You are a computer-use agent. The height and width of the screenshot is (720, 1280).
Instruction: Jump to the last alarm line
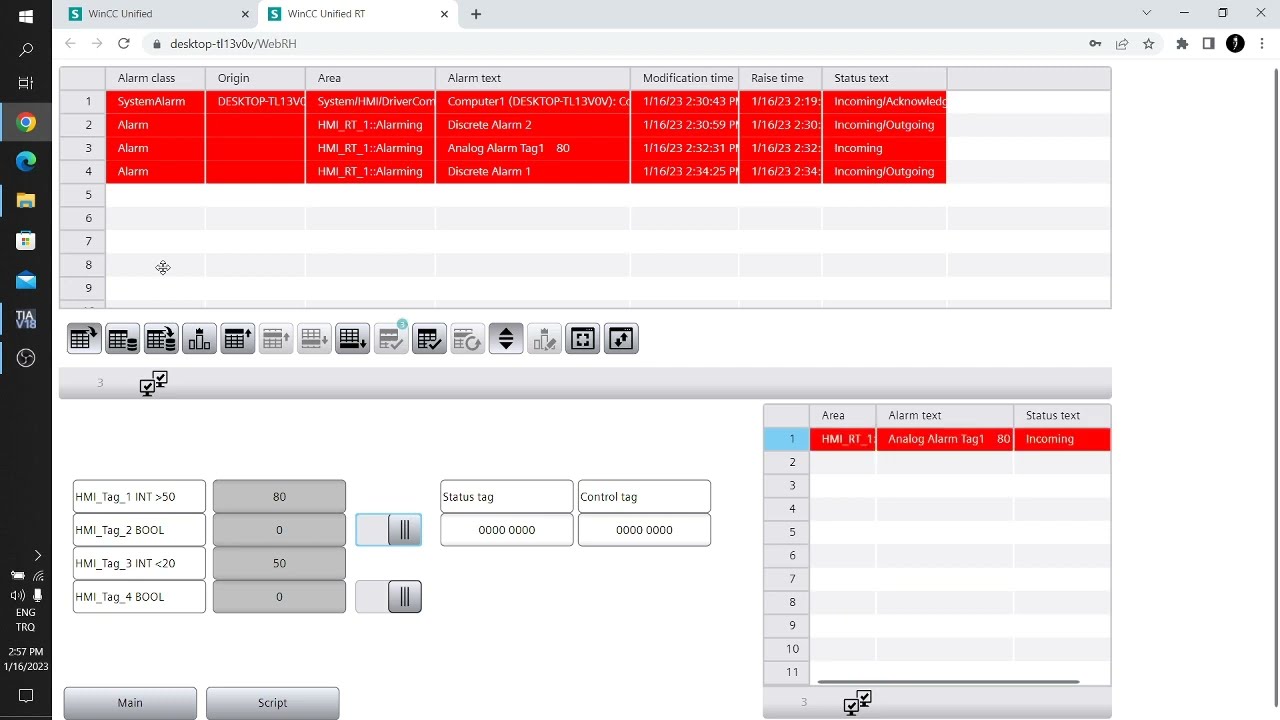coord(352,339)
